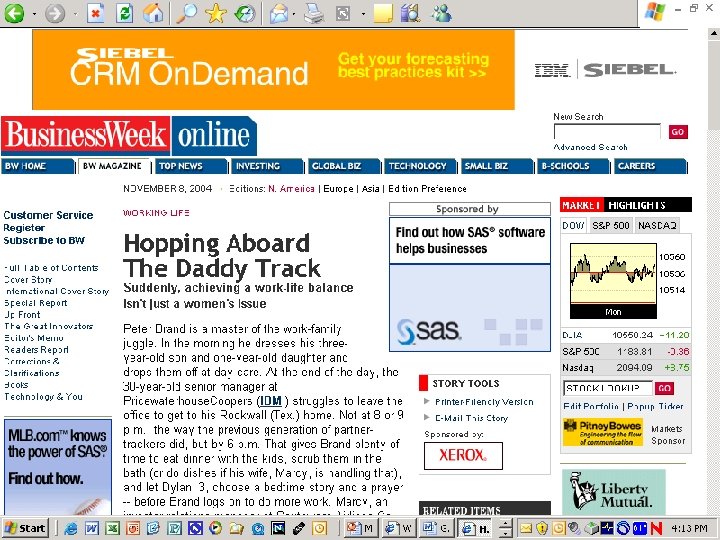
Task: Open the Technology & You link
Action: (x=43, y=396)
